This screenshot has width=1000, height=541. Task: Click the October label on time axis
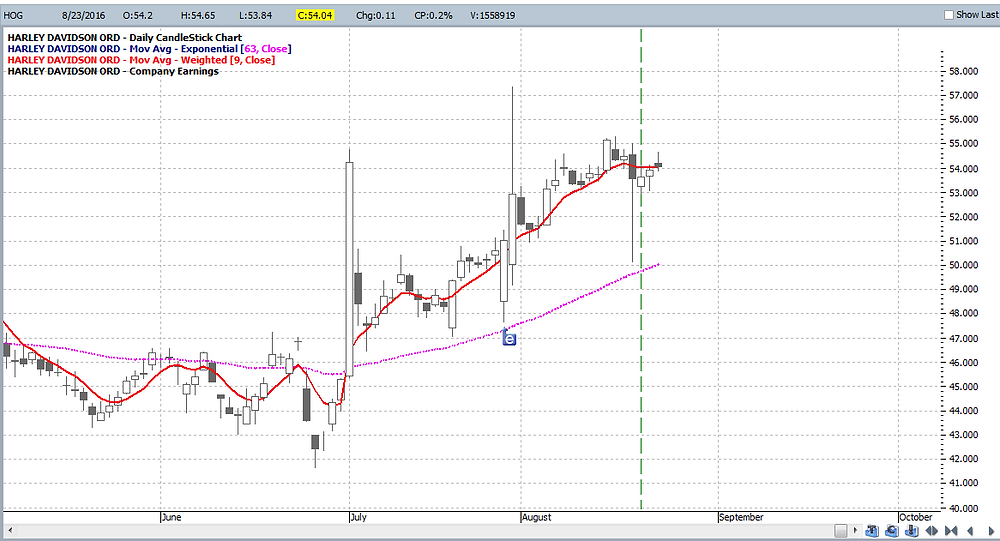916,517
